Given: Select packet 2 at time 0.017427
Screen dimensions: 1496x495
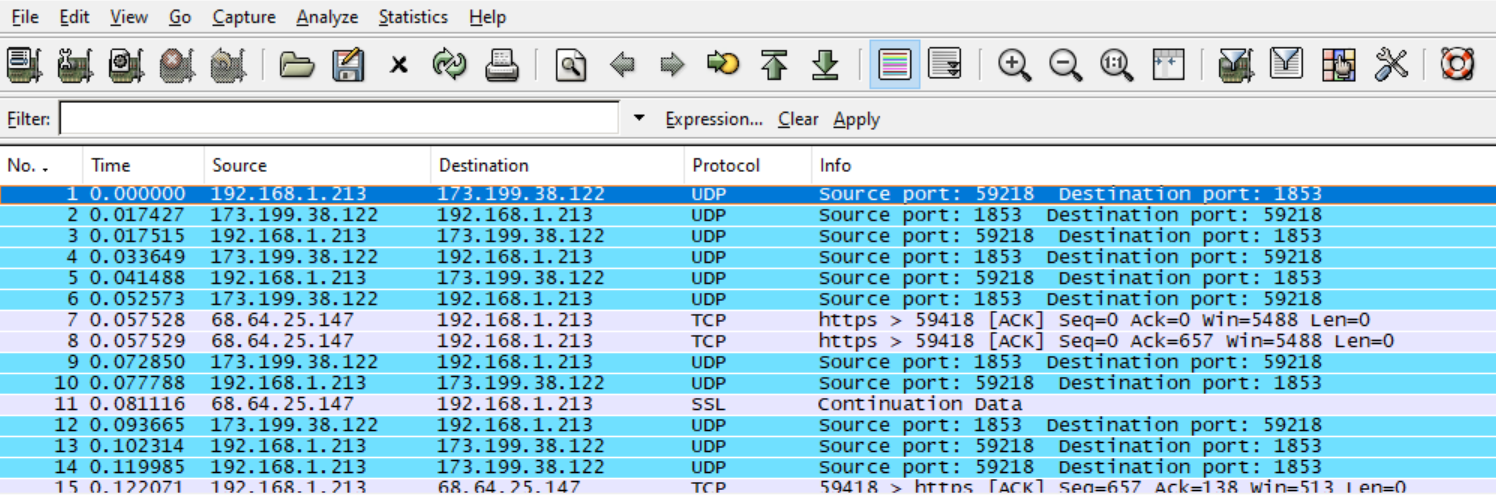Looking at the screenshot, I should coord(748,215).
